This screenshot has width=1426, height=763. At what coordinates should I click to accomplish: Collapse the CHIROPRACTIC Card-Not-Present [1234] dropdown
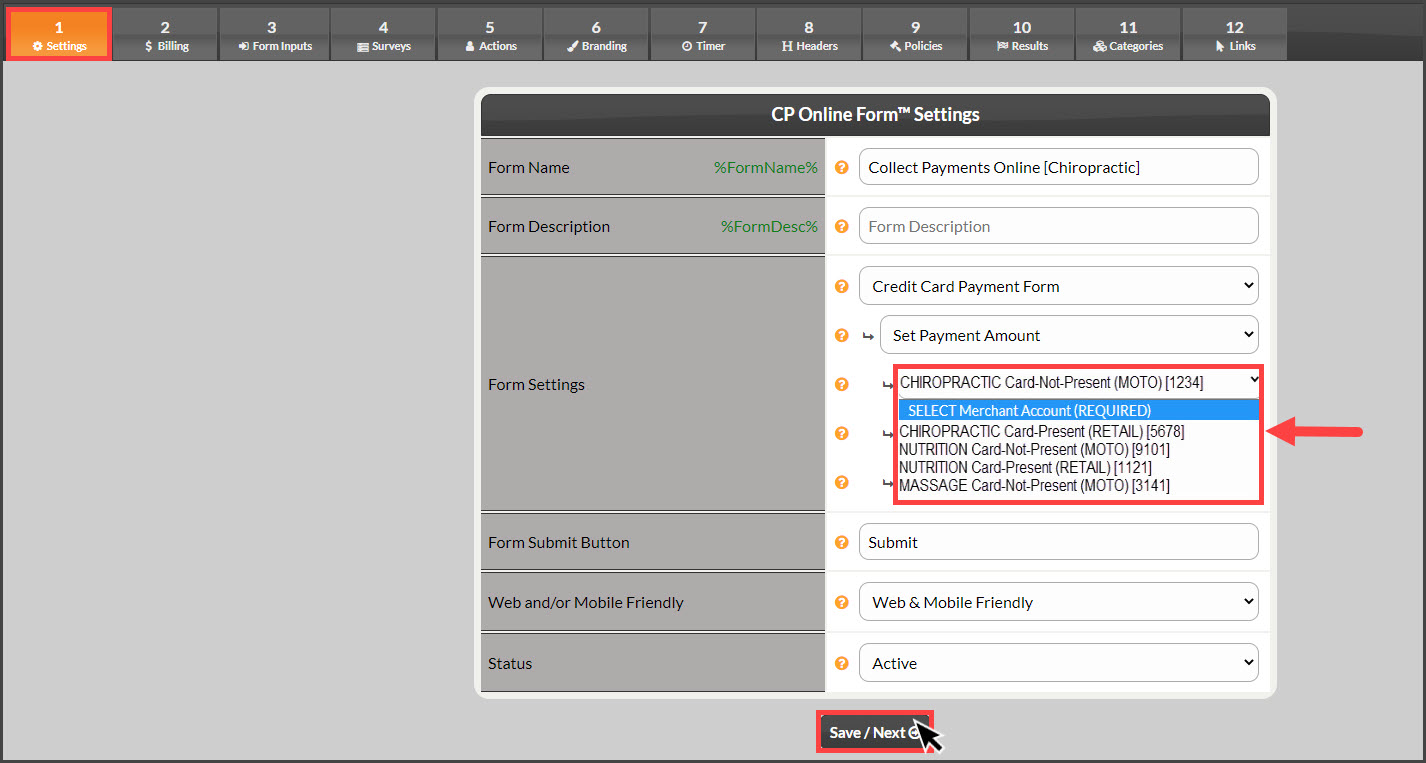1078,382
